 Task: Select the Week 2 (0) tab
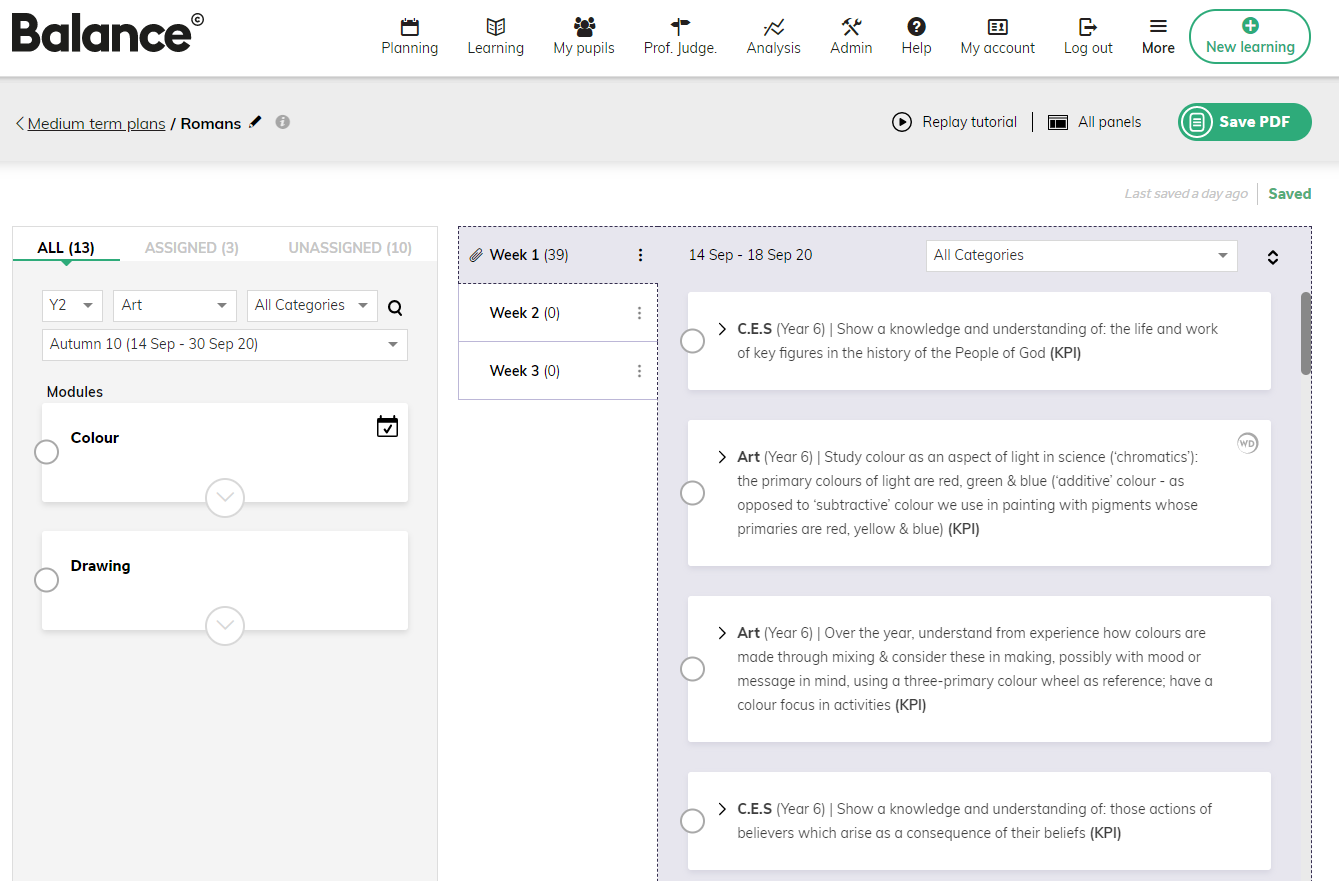point(558,313)
